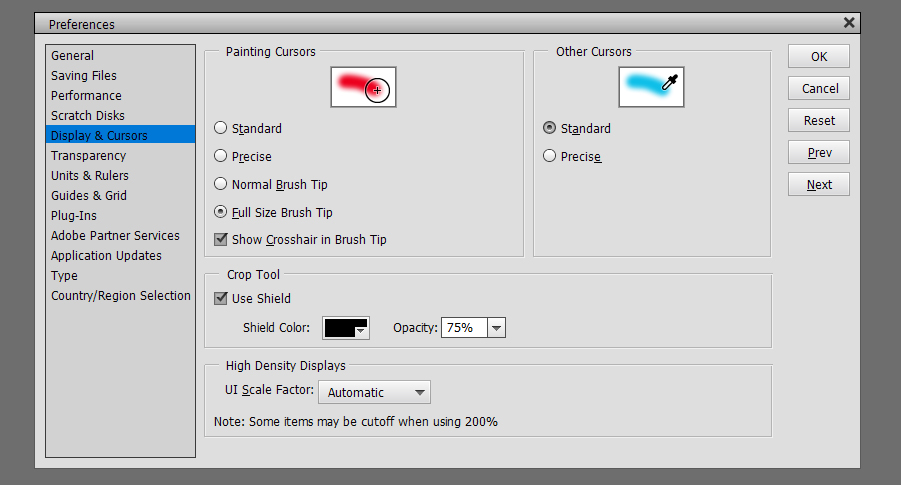Screen dimensions: 901x485
Task: Open the Shield Color dropdown swatch
Action: (x=346, y=328)
